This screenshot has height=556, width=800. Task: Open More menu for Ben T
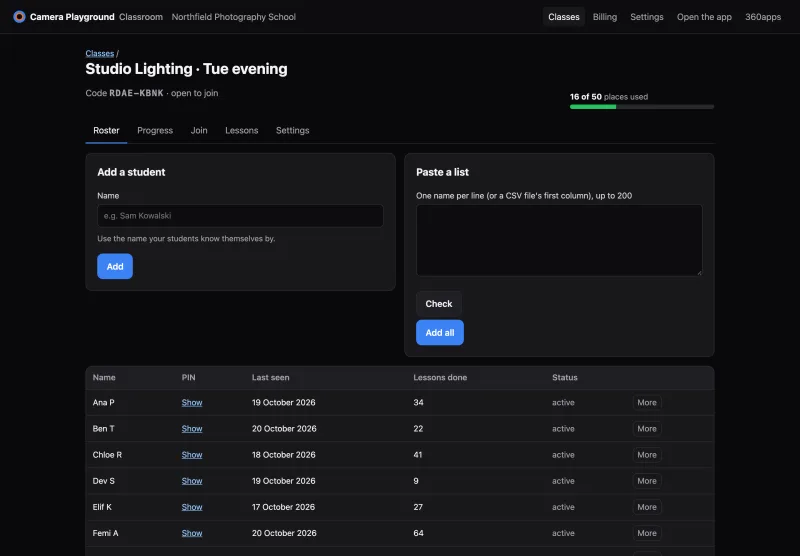(x=647, y=428)
